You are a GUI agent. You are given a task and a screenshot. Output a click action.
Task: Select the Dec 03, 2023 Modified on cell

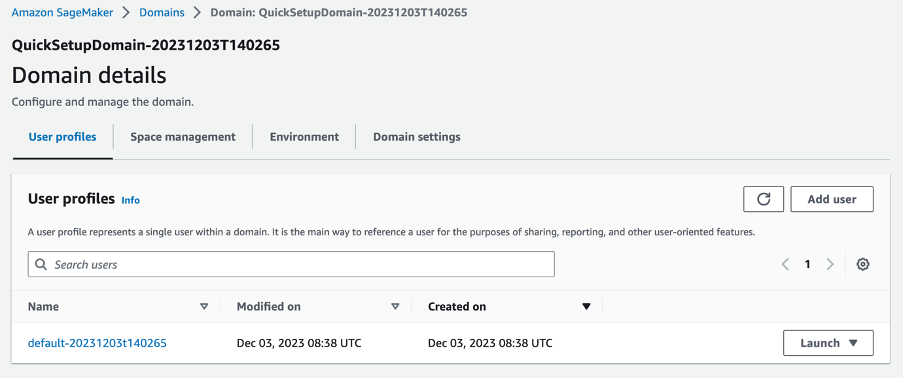[x=299, y=343]
